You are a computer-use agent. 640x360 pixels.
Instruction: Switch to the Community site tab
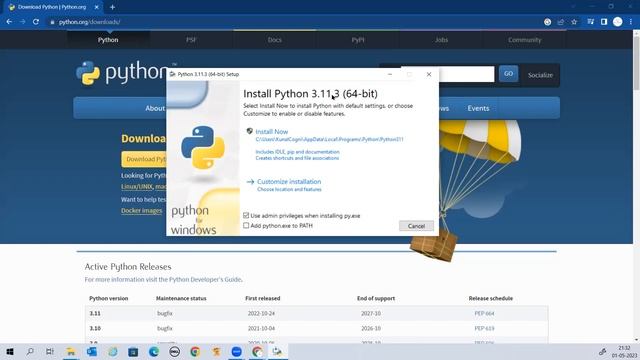tap(524, 40)
